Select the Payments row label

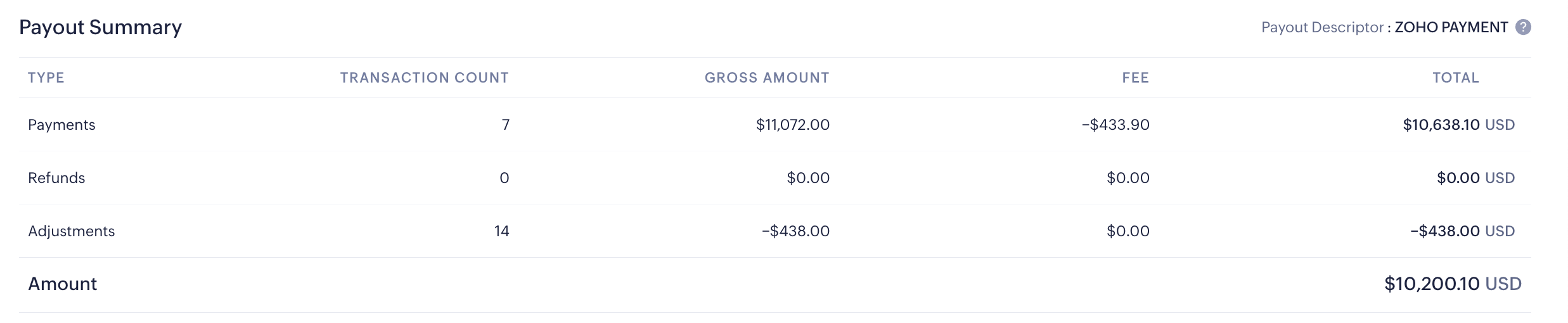click(x=61, y=125)
